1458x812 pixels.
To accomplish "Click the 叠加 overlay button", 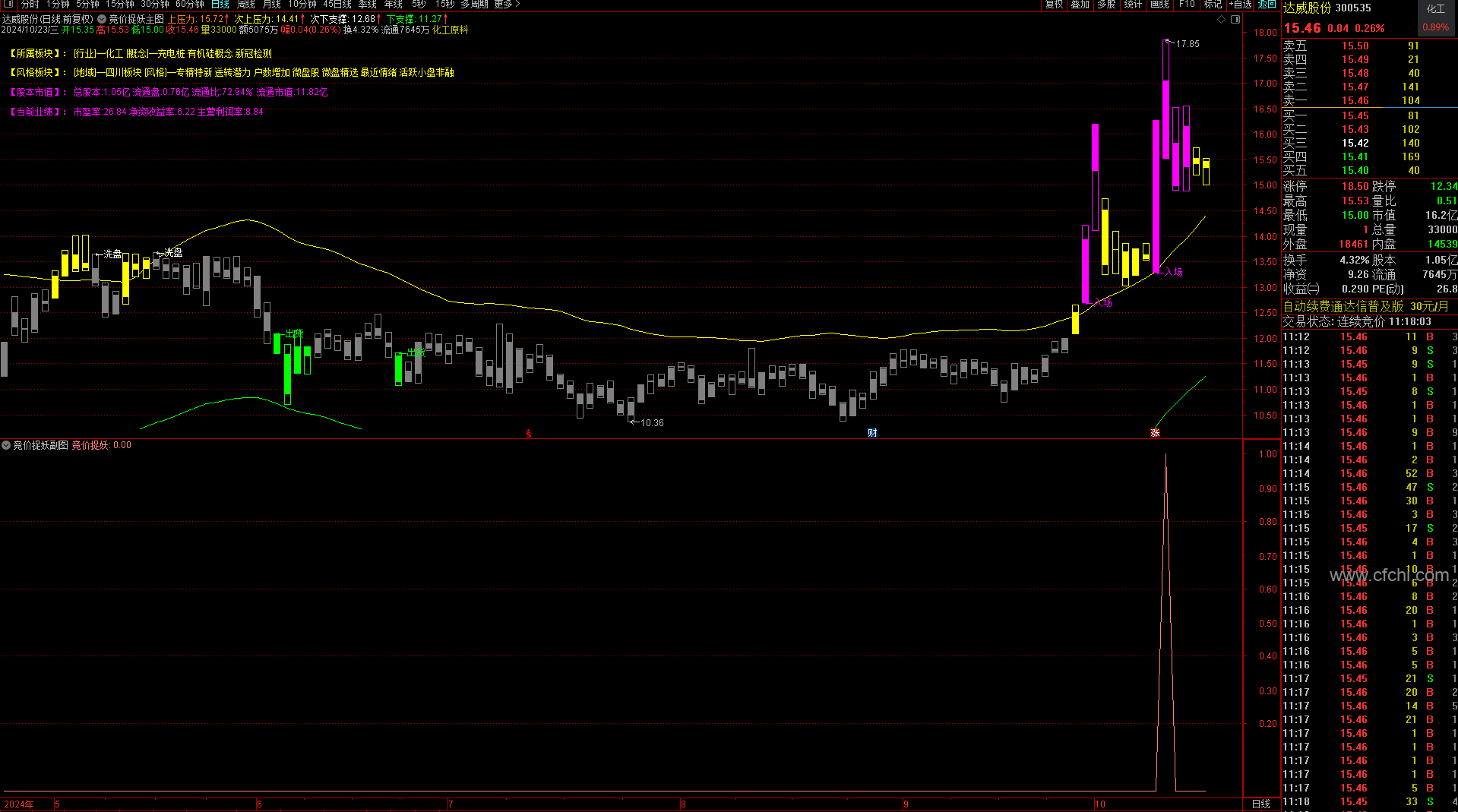I will [1080, 5].
